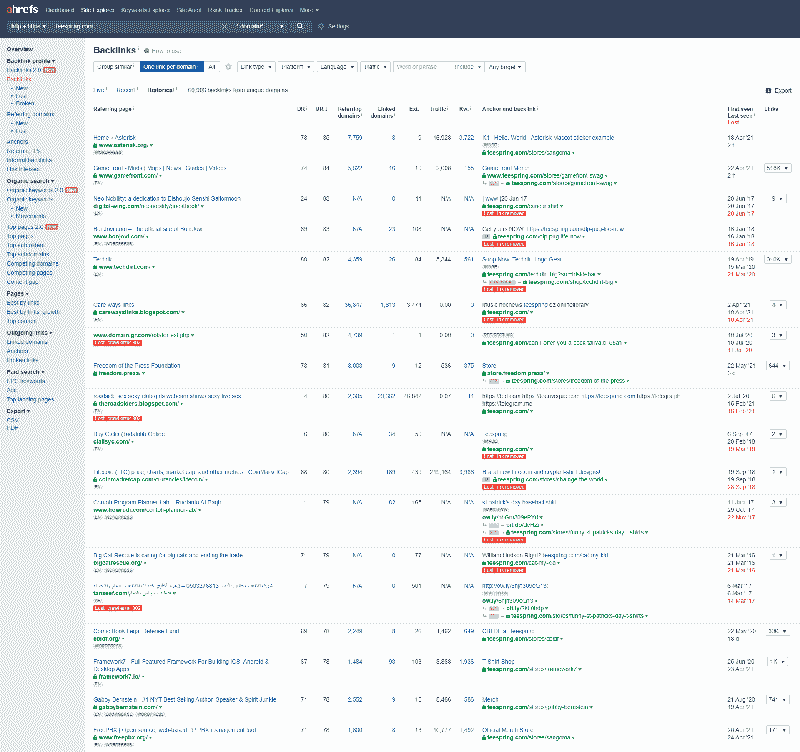Open the www.asterisk.org URL link
Screen dimensions: 800x752
click(123, 145)
